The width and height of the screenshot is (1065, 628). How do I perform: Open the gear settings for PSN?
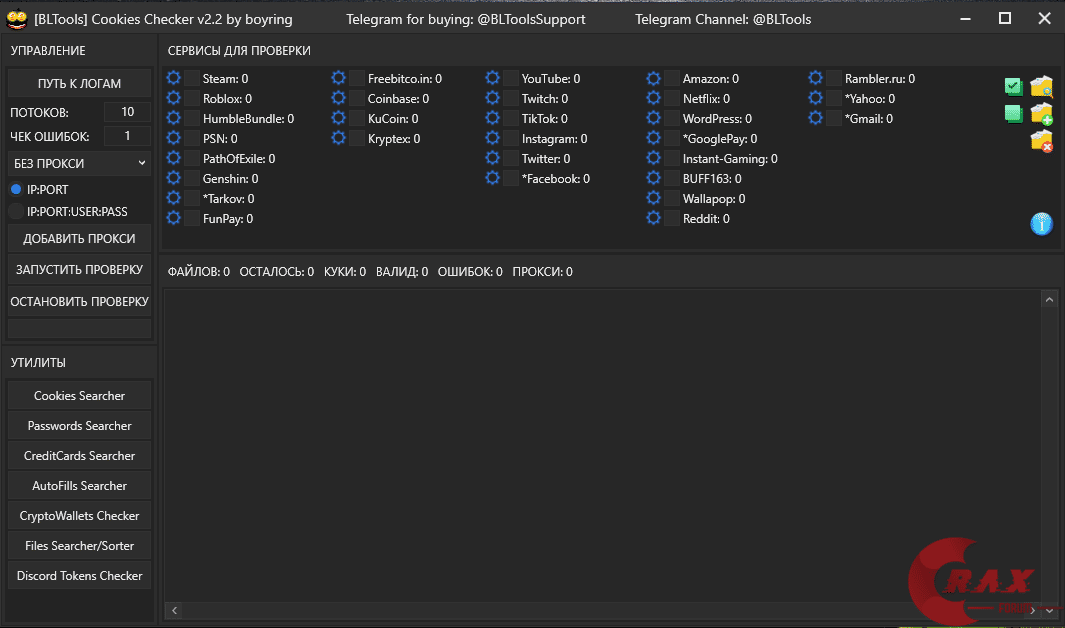[174, 138]
